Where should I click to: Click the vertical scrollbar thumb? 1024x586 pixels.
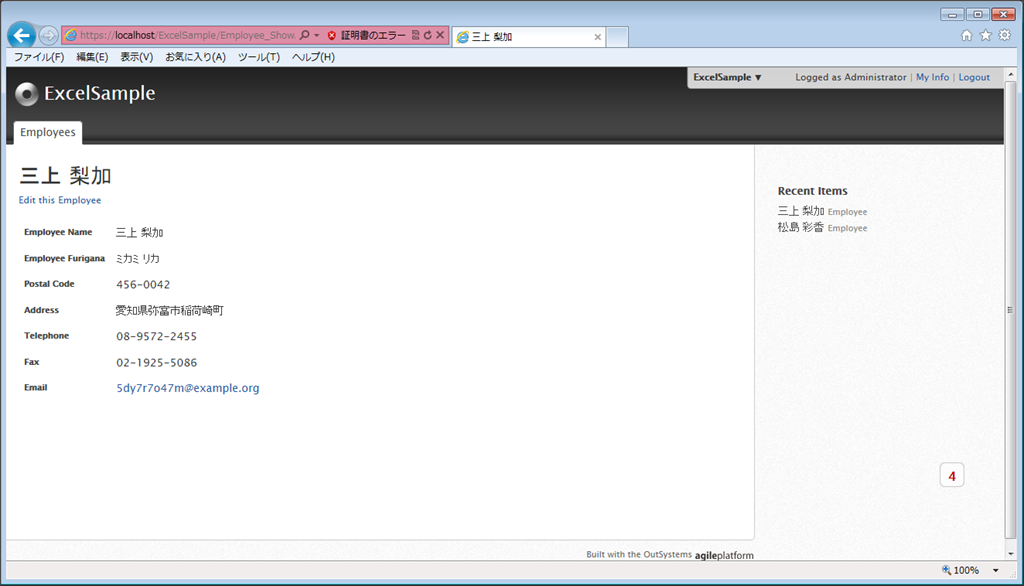tap(1010, 310)
